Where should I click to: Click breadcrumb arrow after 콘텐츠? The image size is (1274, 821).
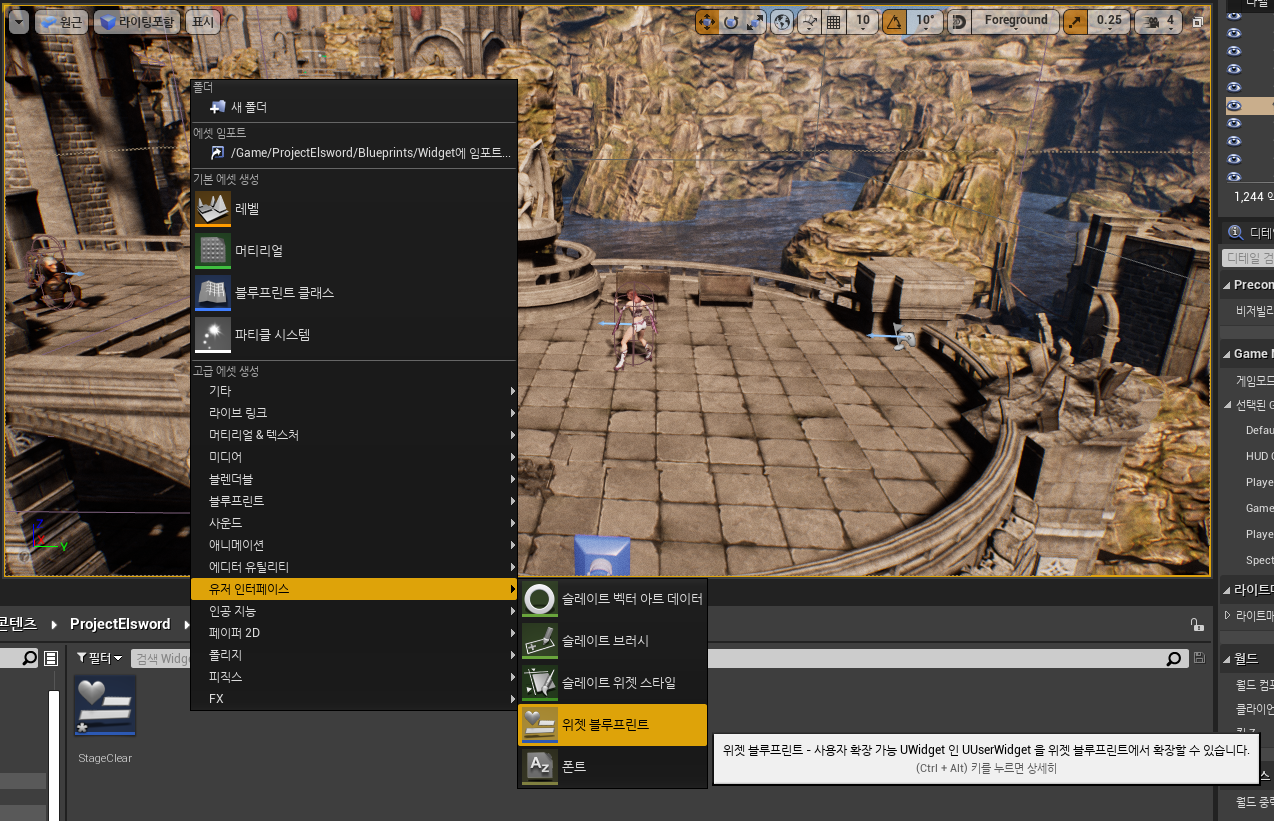54,624
